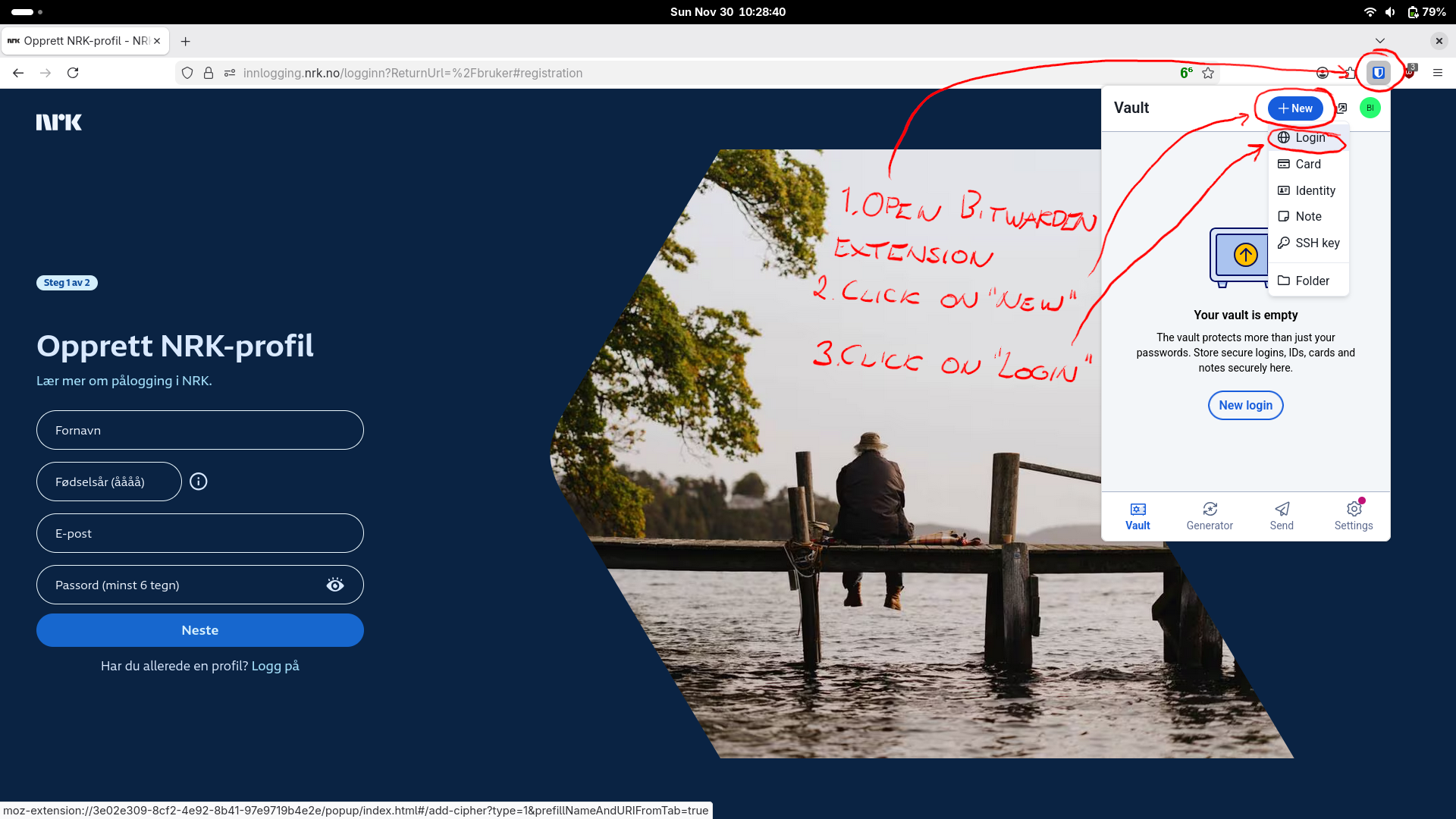Reload the current page
This screenshot has width=1456, height=819.
tap(73, 73)
